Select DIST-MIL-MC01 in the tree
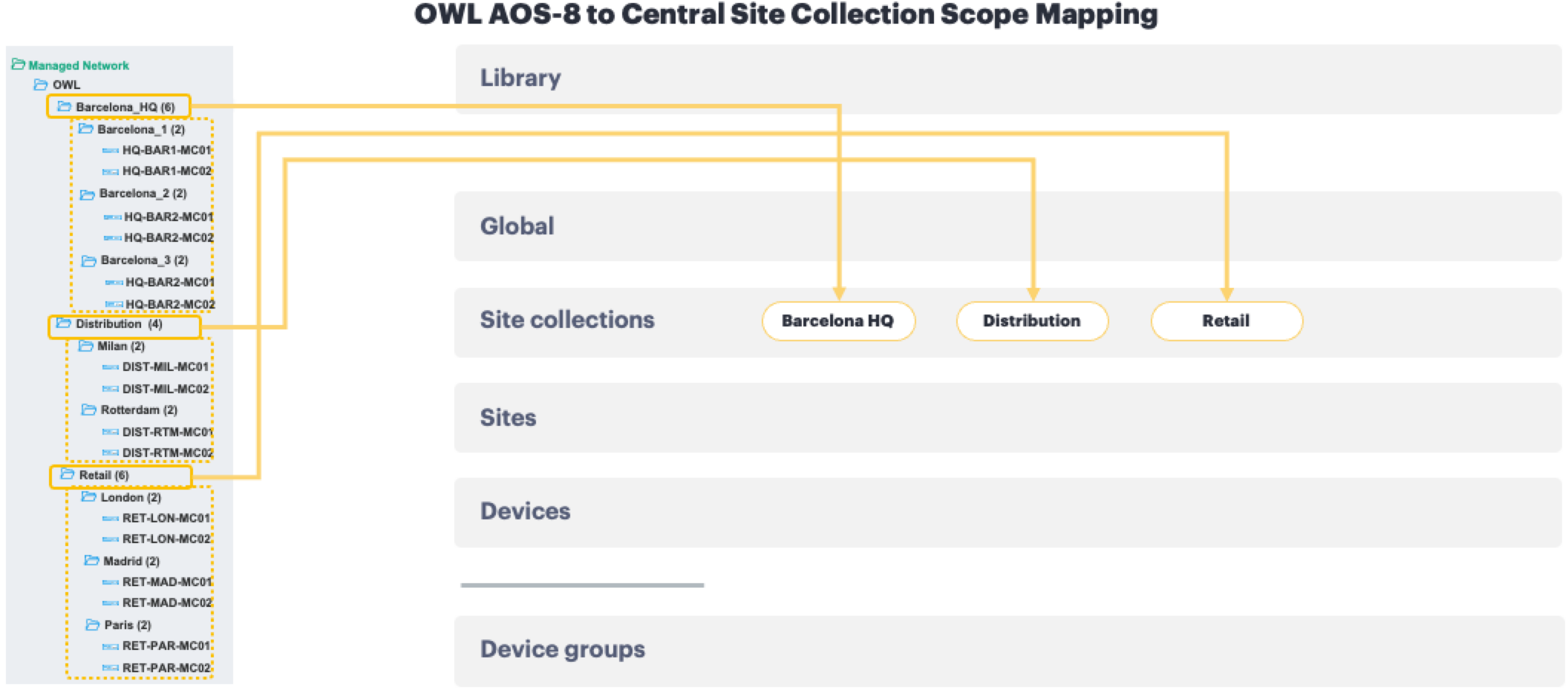The height and width of the screenshot is (690, 1568). point(166,367)
